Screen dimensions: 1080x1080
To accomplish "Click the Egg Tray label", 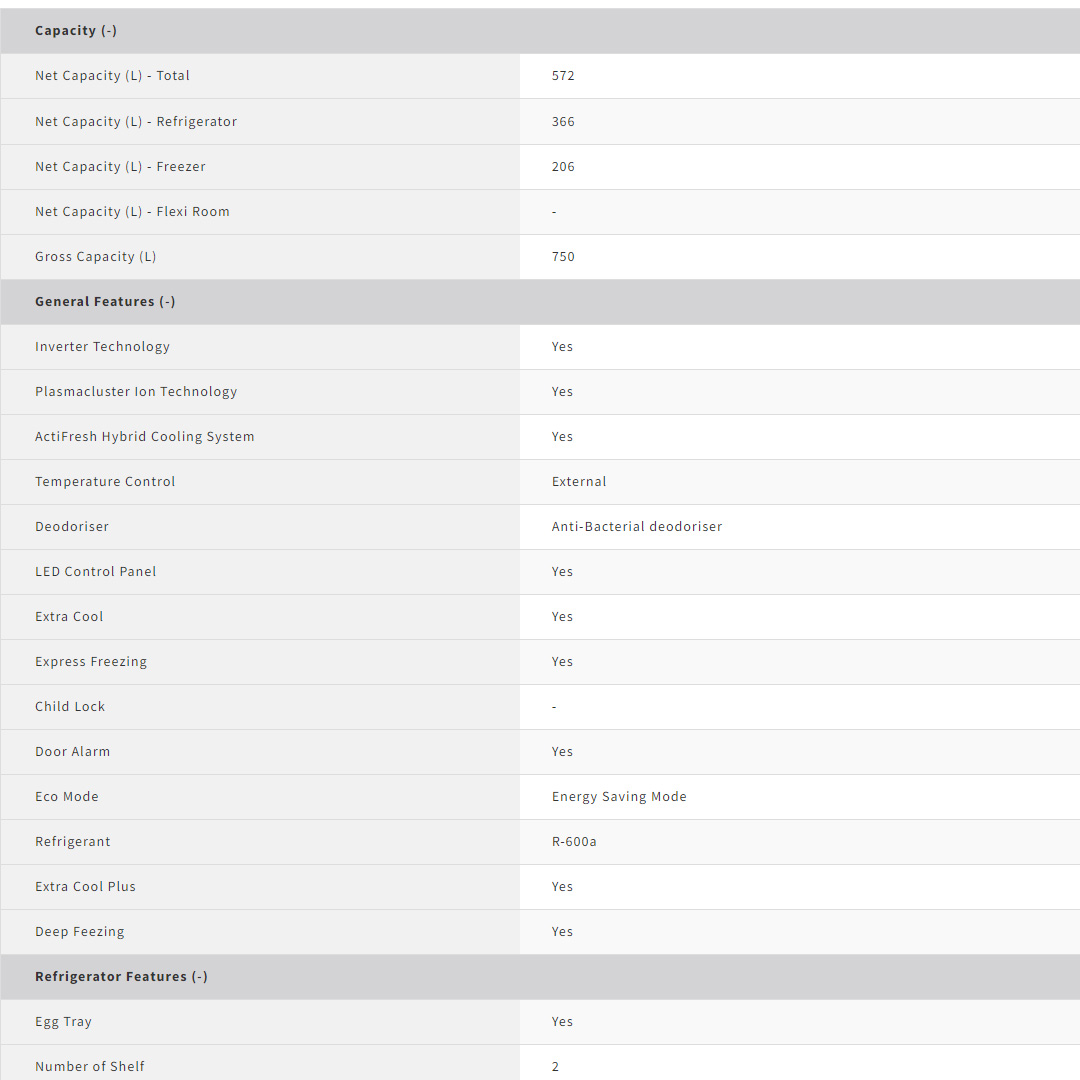I will point(63,1022).
